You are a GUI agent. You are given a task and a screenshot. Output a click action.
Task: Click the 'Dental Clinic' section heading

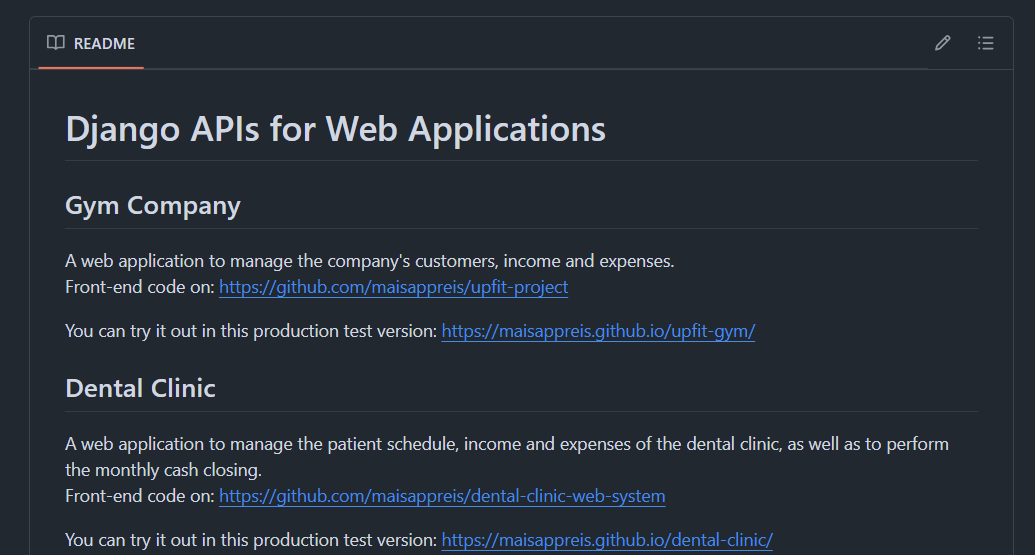pyautogui.click(x=140, y=388)
